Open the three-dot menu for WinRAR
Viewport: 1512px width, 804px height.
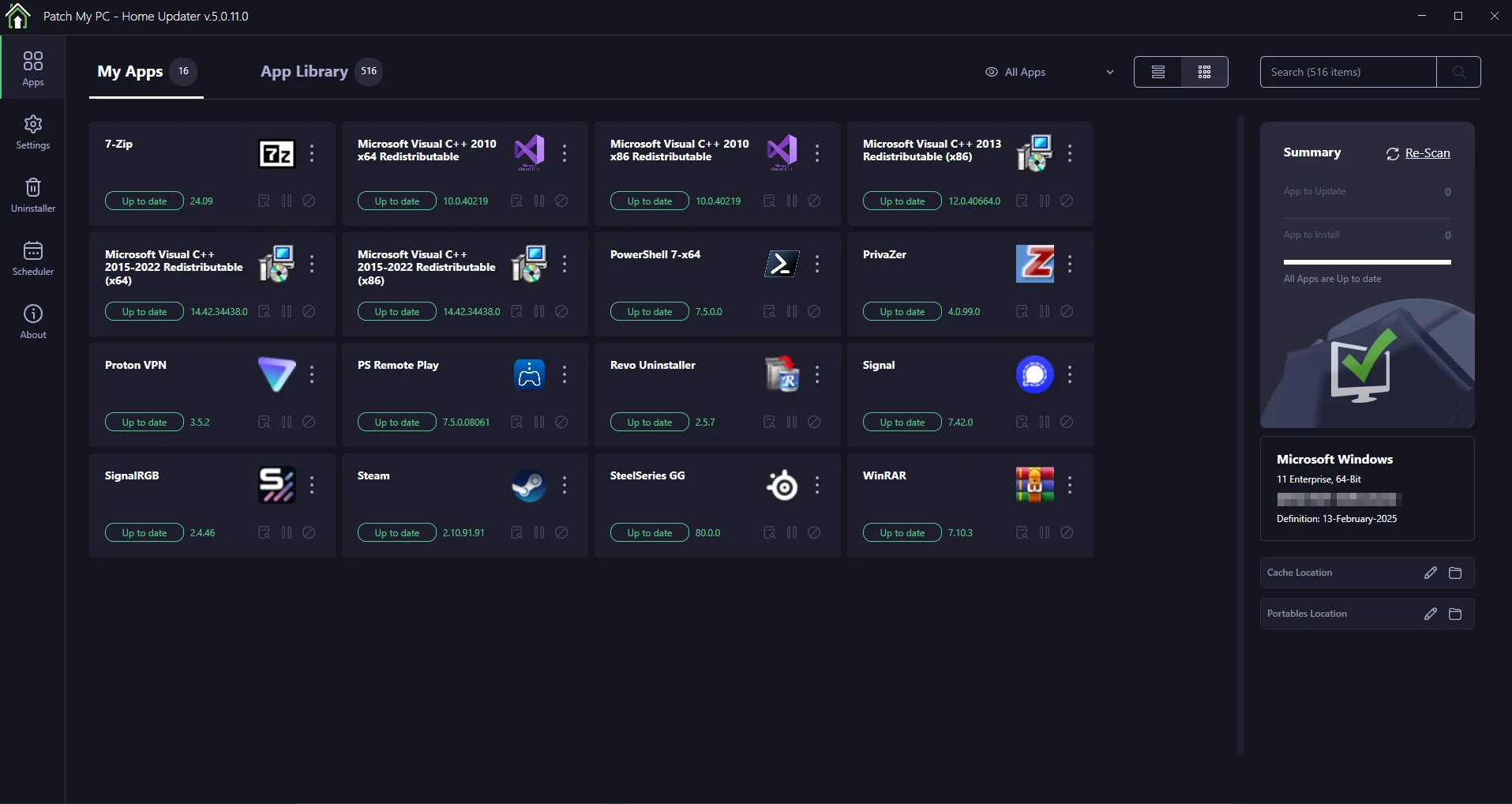click(x=1070, y=485)
